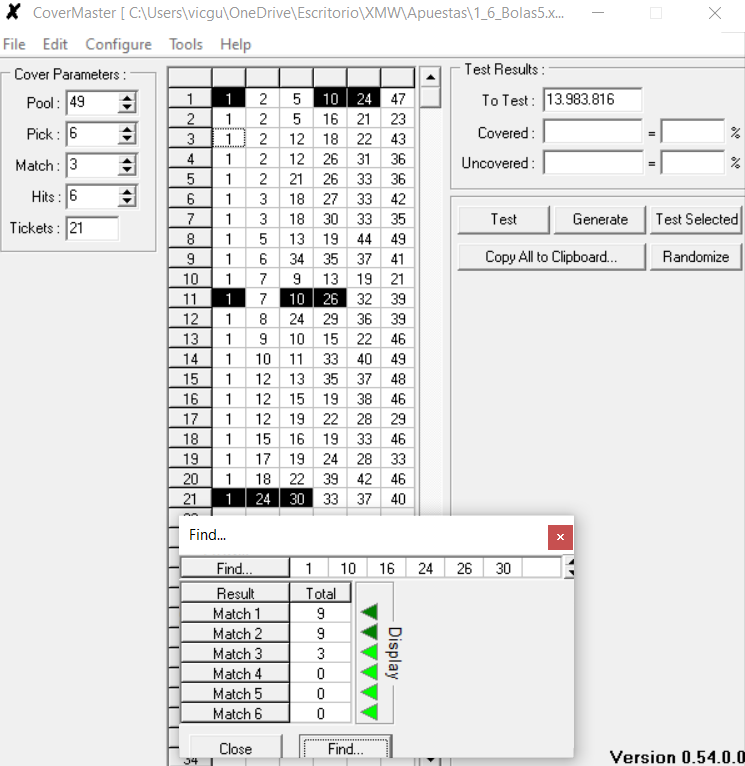Click the Match 1 total value 9
The width and height of the screenshot is (745, 766).
[320, 613]
